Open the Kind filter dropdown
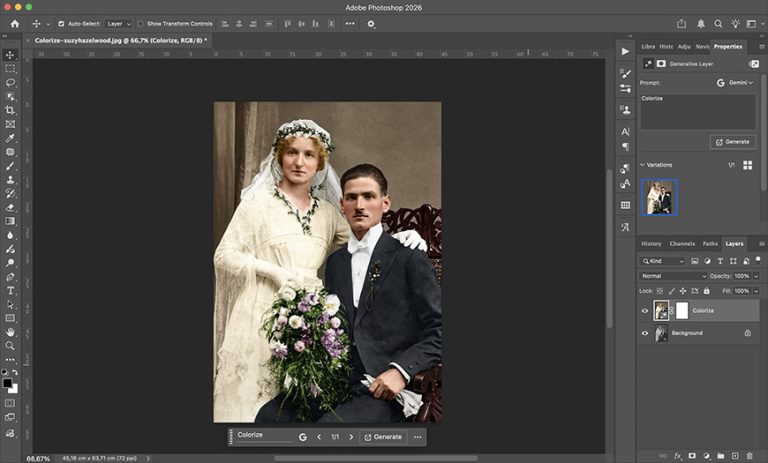This screenshot has height=463, width=768. (x=662, y=261)
